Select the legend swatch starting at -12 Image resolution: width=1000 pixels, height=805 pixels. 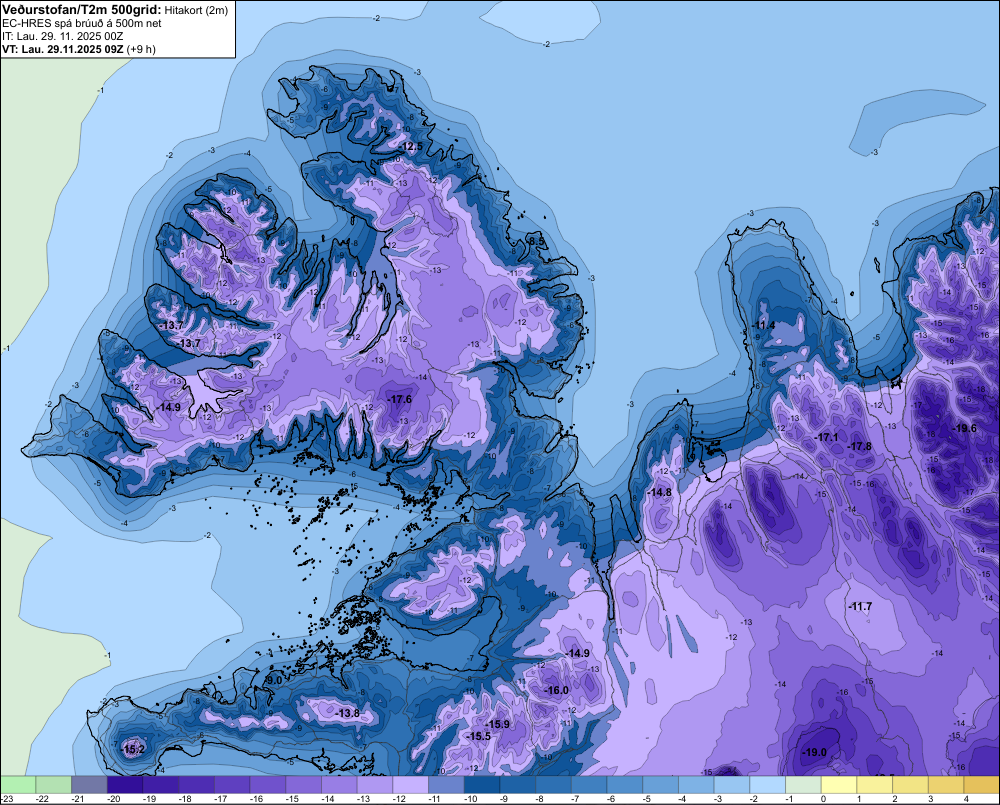point(411,784)
